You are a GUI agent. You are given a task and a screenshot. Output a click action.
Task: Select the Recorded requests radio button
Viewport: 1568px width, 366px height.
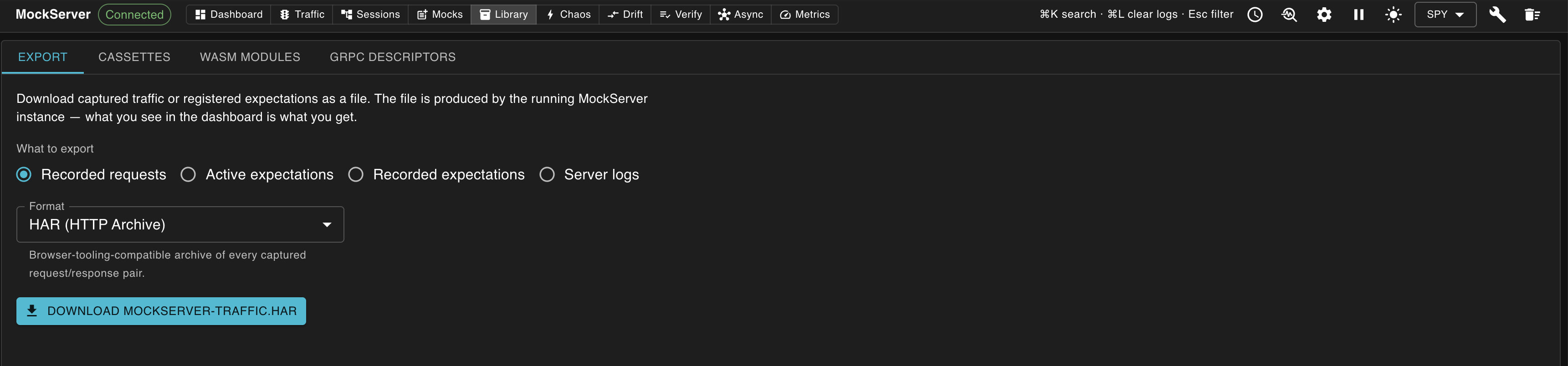point(24,174)
